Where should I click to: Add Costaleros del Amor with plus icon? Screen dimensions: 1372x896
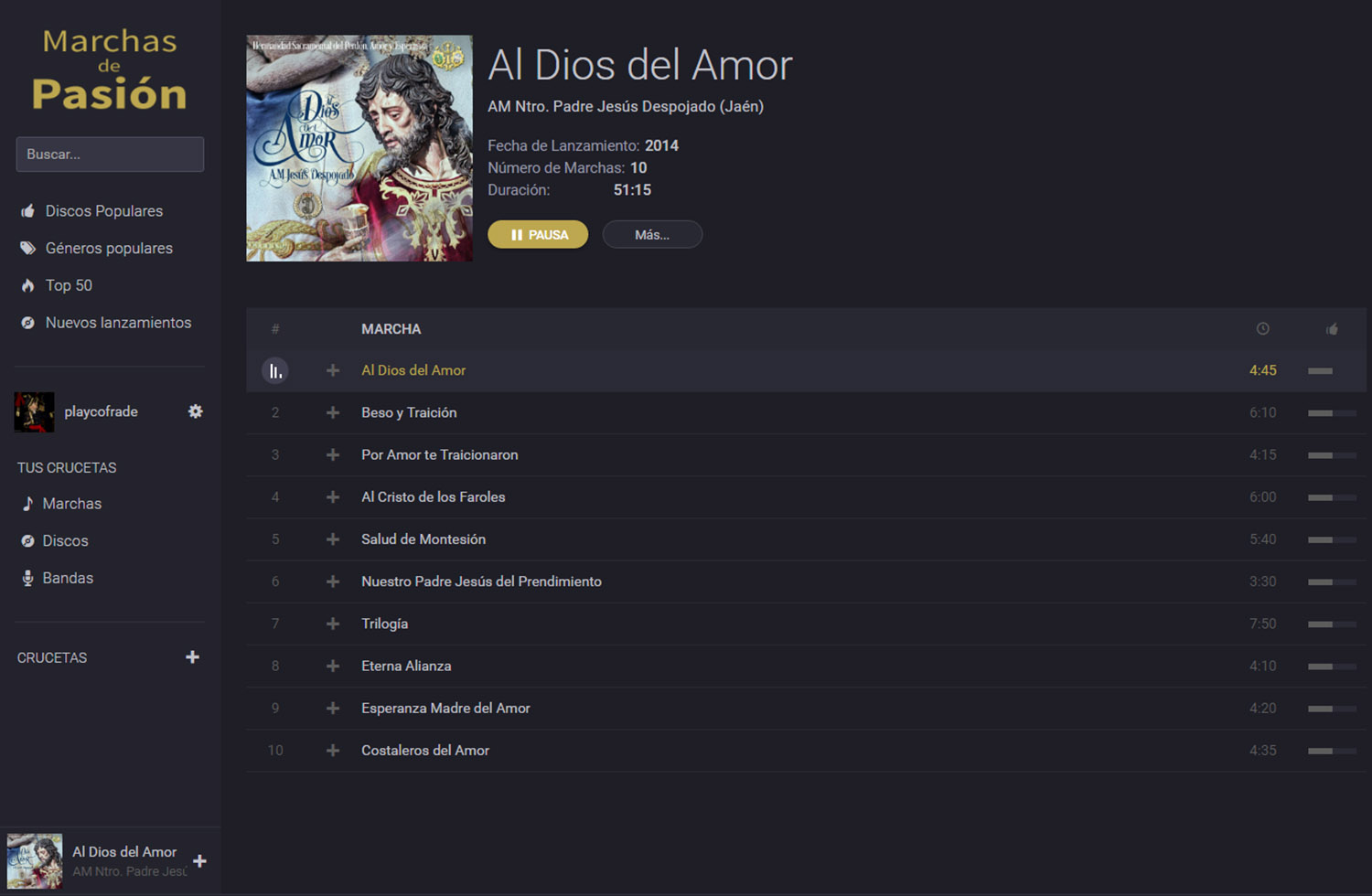(333, 751)
